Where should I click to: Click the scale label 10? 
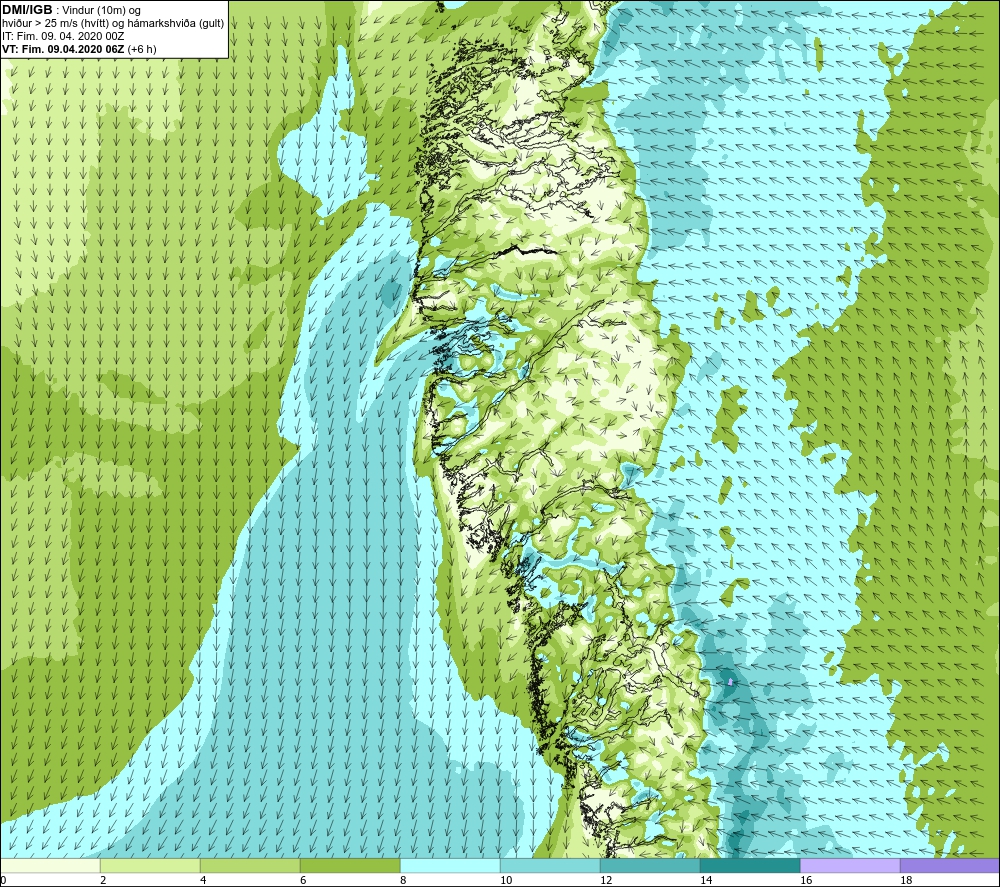click(506, 880)
